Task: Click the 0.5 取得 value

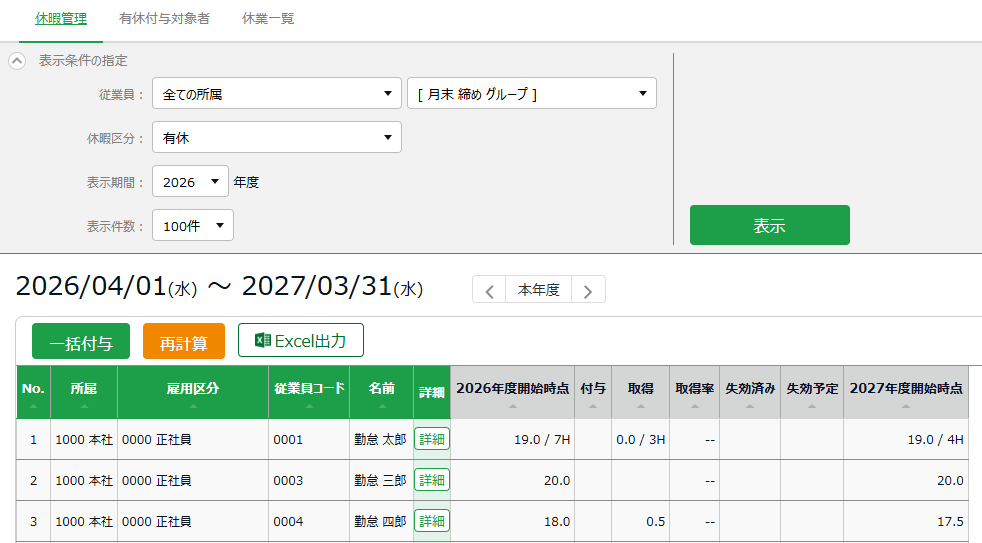Action: (656, 521)
